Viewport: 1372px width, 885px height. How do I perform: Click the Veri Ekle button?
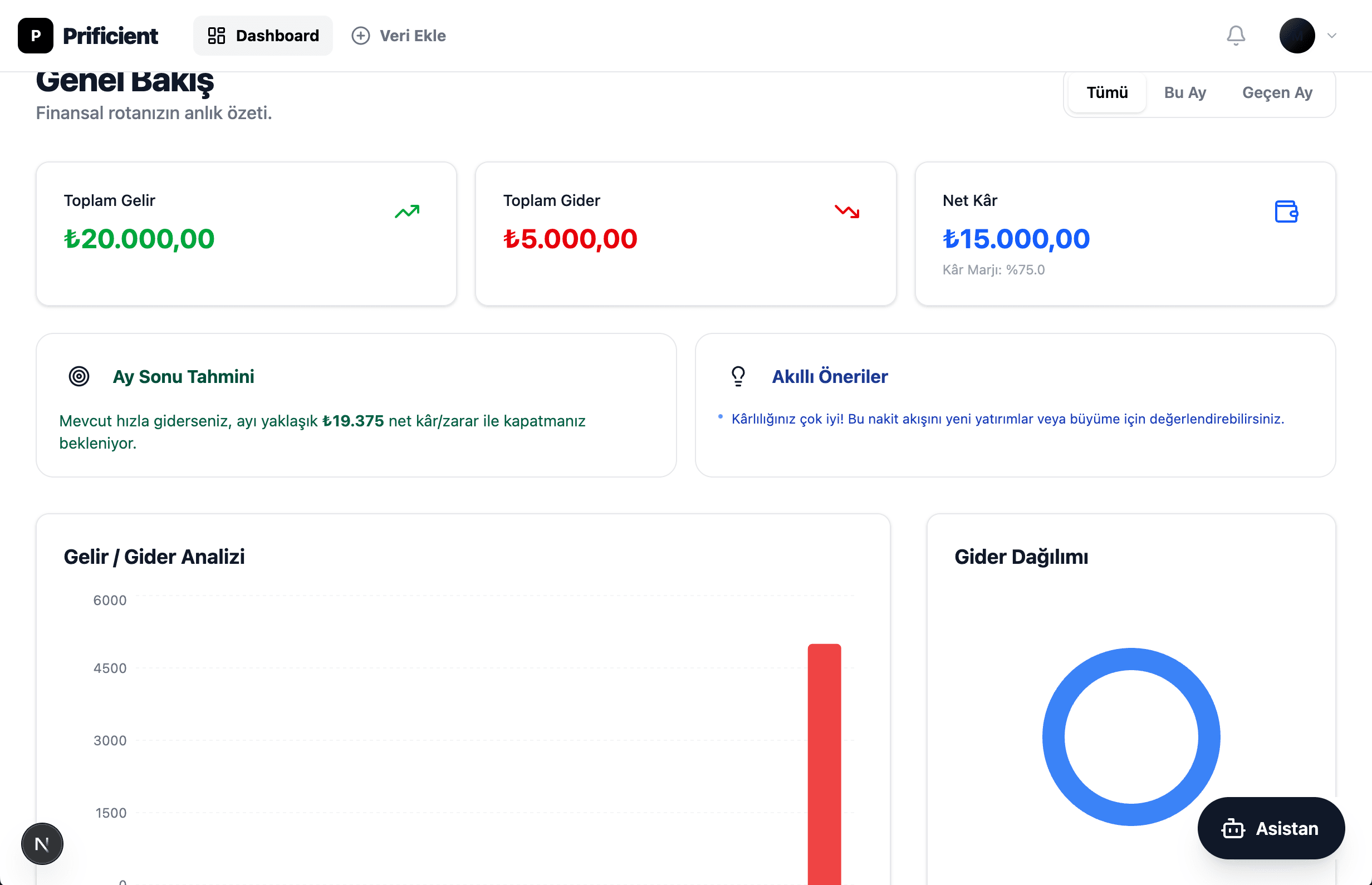[398, 35]
